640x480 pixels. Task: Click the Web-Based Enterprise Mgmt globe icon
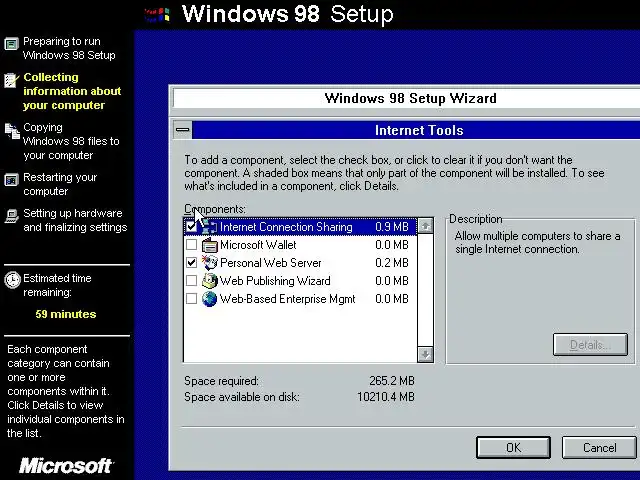coord(209,299)
